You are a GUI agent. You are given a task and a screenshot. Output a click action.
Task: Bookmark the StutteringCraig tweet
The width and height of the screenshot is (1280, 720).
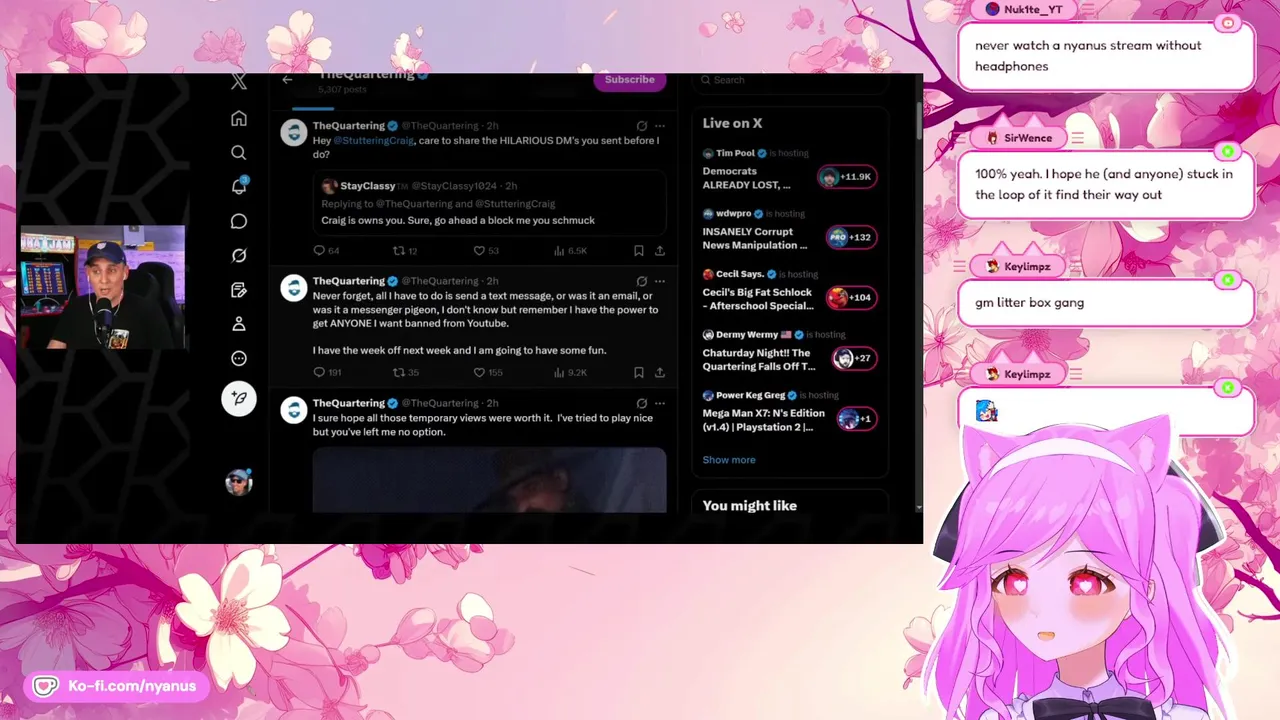coord(638,251)
